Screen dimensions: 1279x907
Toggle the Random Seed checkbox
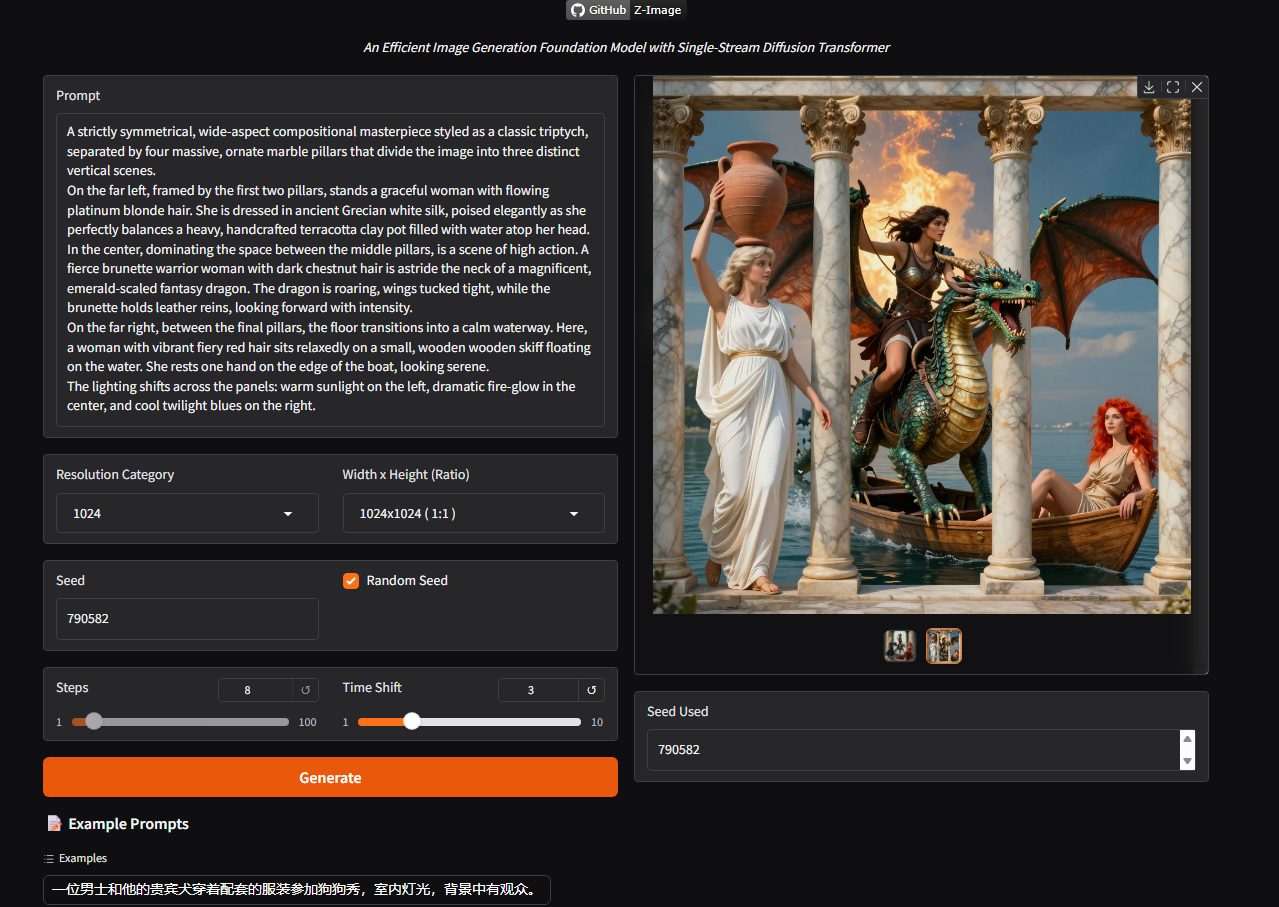pos(351,581)
